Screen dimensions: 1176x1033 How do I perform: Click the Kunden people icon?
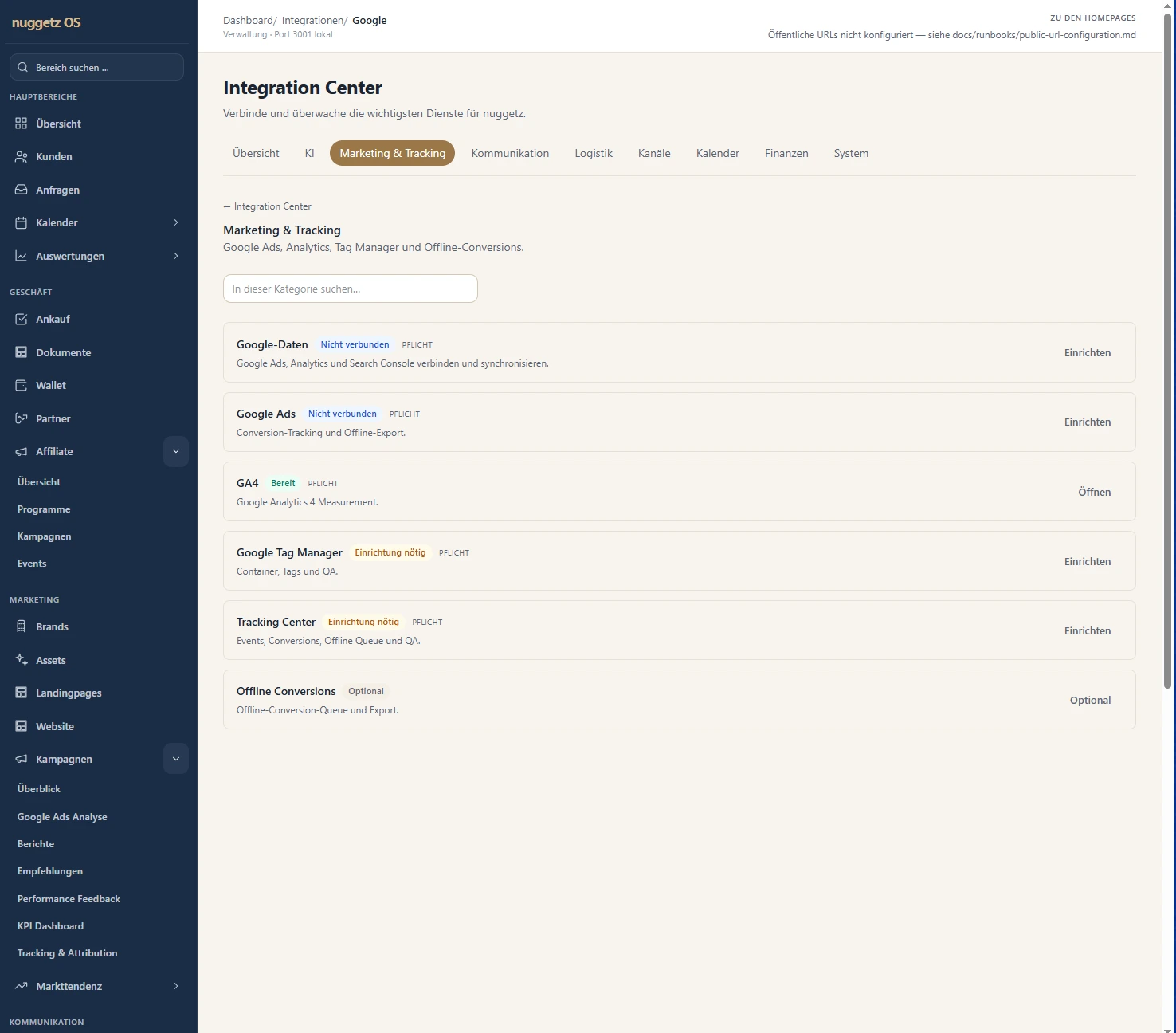[x=22, y=156]
